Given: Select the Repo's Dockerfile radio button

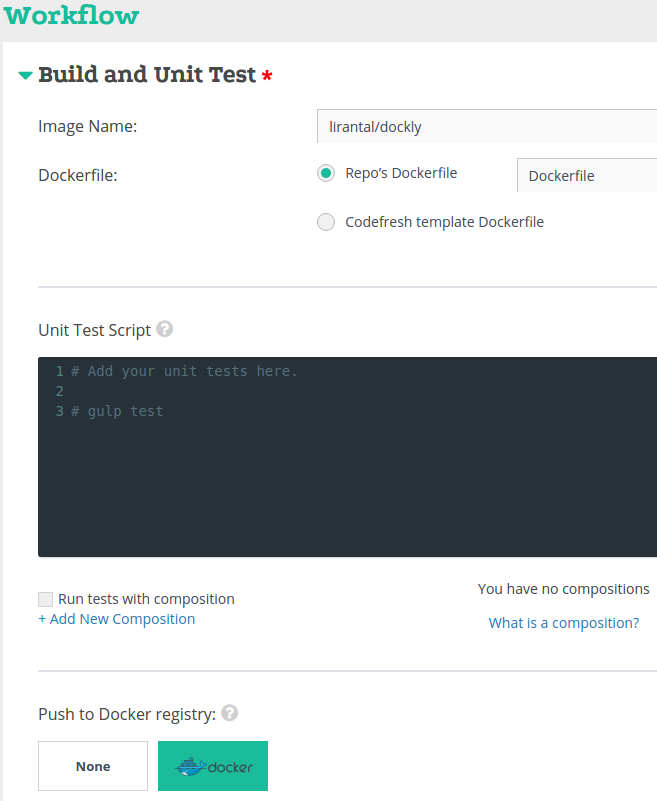Looking at the screenshot, I should 326,173.
